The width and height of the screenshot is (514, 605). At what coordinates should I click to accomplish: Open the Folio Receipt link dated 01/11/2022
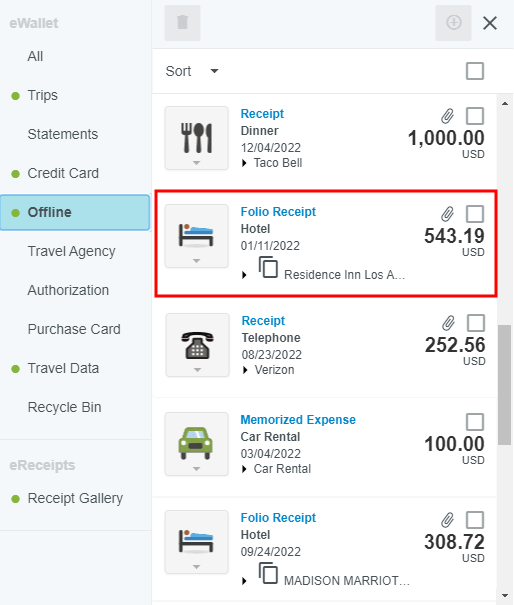tap(278, 211)
